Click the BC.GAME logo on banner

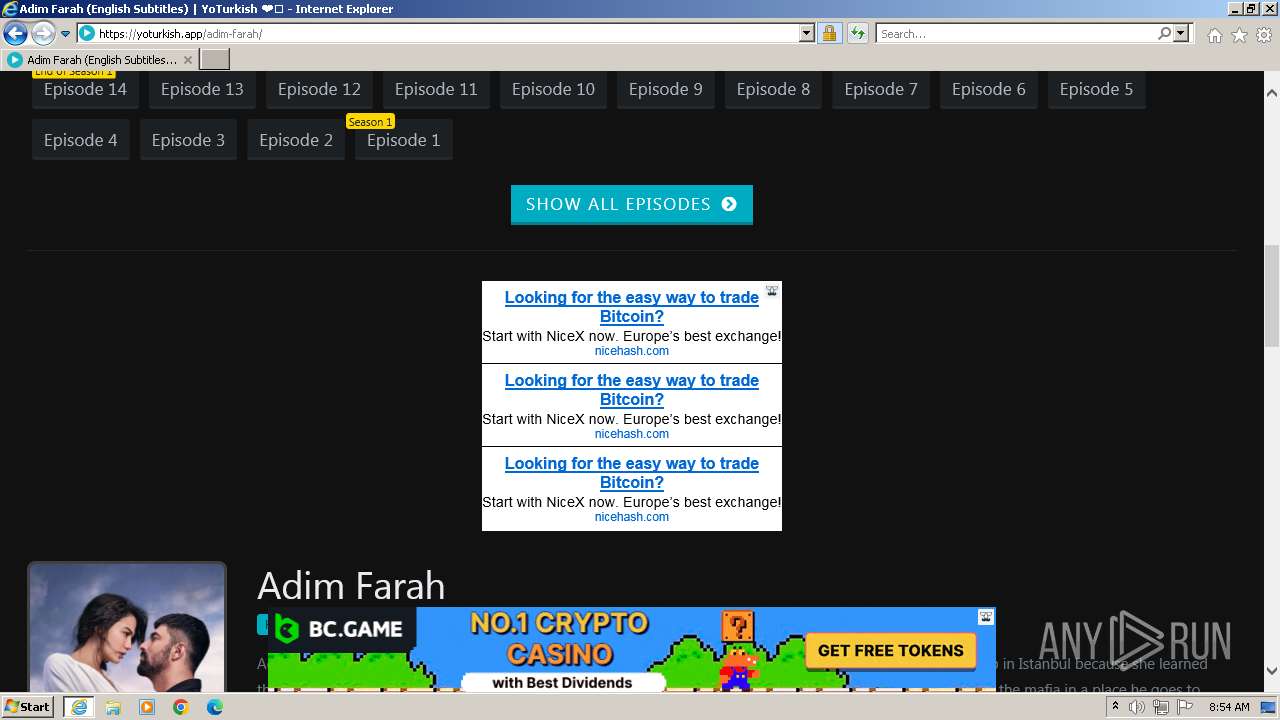click(x=340, y=629)
